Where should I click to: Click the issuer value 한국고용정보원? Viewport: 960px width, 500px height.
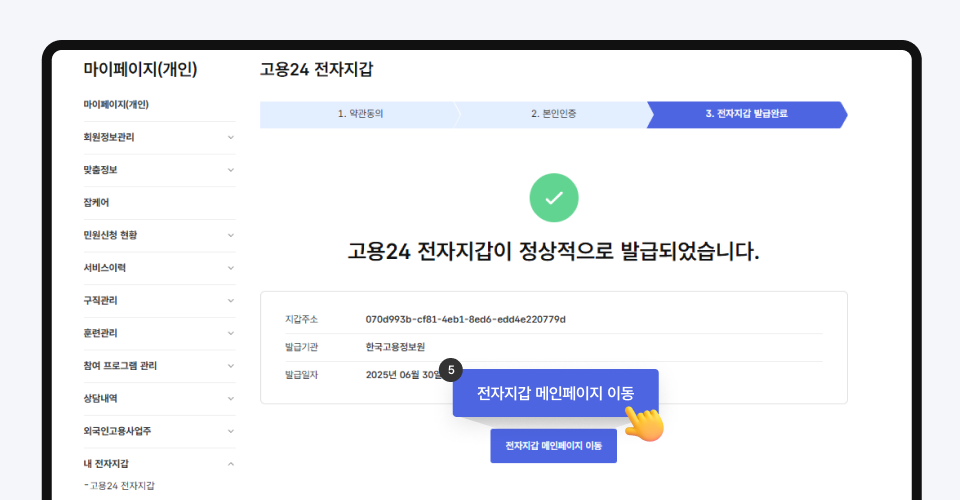[395, 347]
